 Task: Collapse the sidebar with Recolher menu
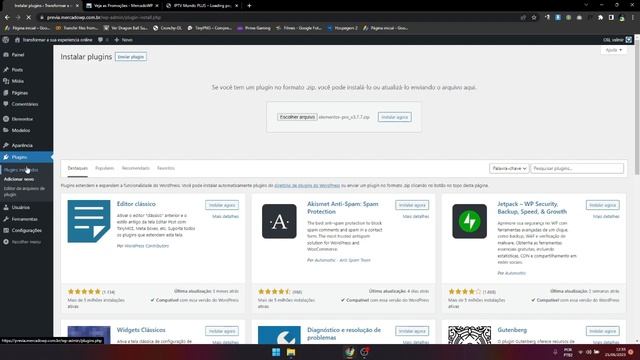click(22, 242)
